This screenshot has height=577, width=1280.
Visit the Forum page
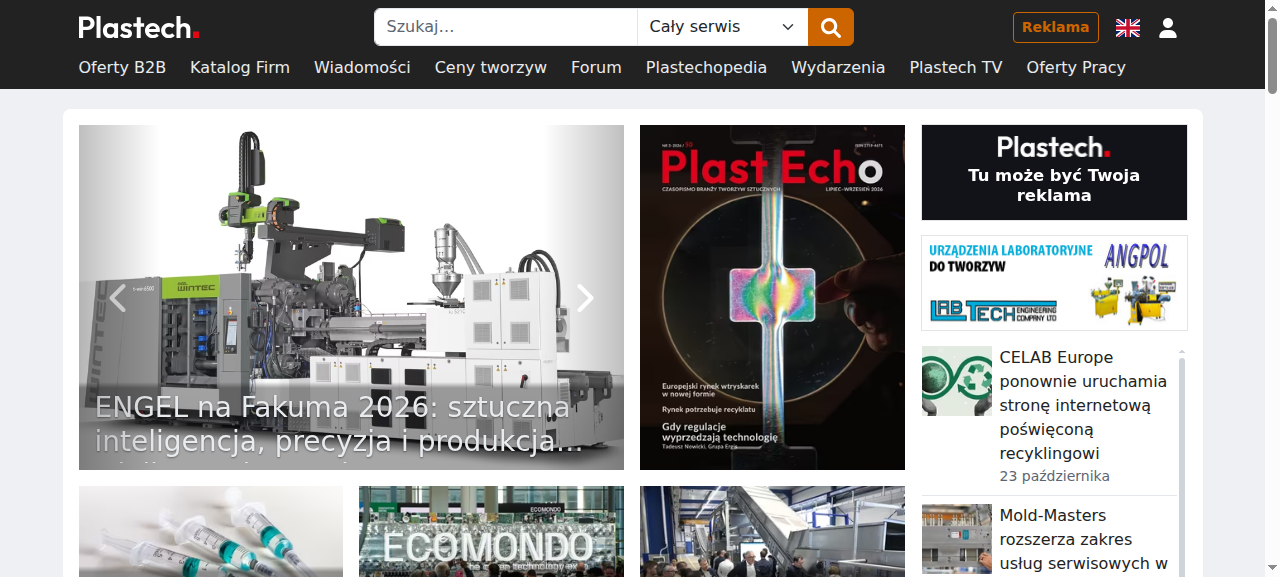coord(596,67)
